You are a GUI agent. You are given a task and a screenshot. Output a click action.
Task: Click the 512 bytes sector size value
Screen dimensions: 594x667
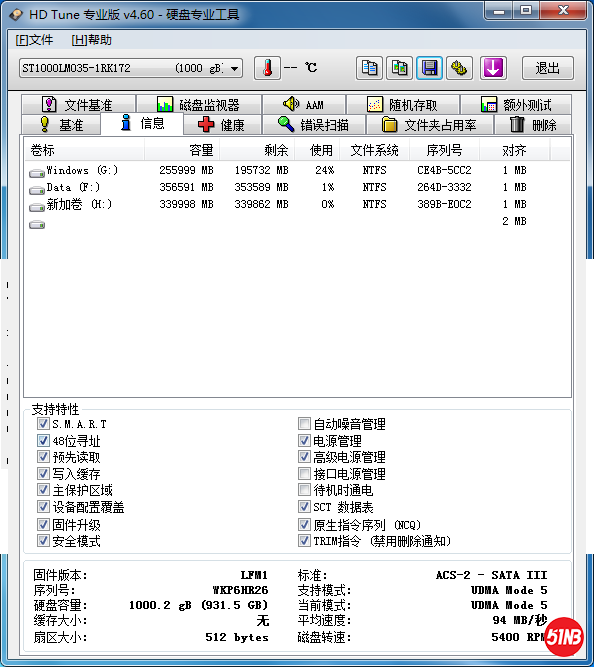237,637
